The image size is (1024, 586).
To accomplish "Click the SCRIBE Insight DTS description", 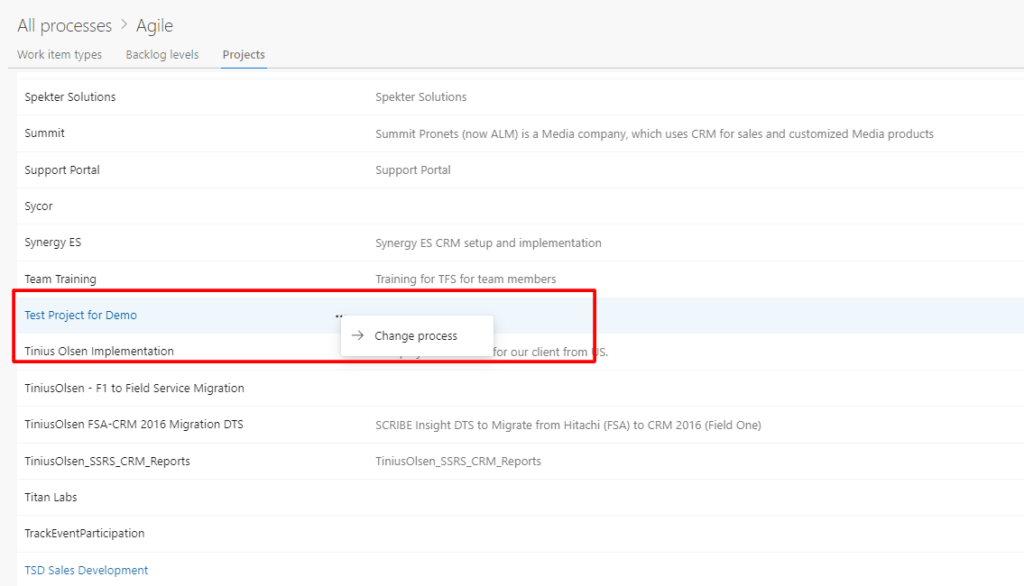I will pos(568,425).
